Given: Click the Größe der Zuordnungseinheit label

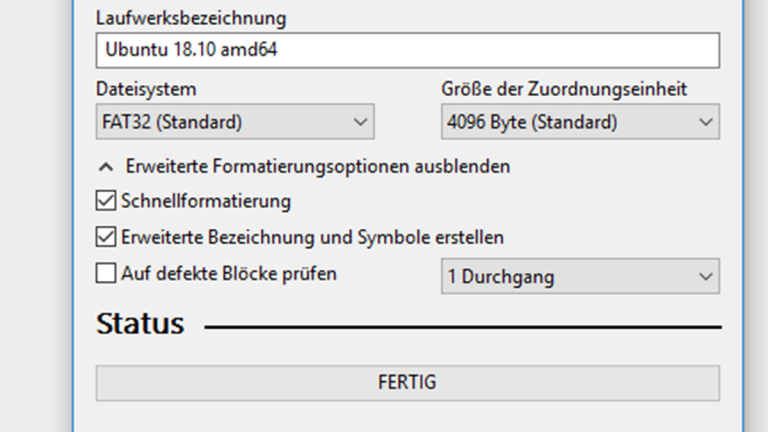Looking at the screenshot, I should [x=564, y=89].
